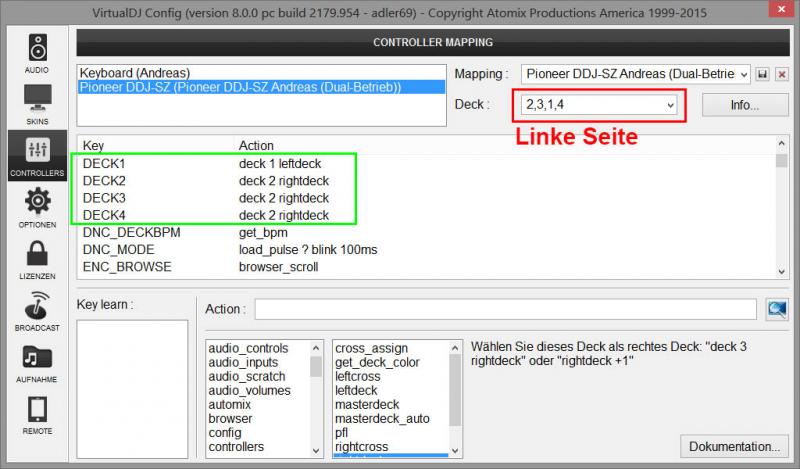800x469 pixels.
Task: Open the Aufnahme recording section
Action: pyautogui.click(x=37, y=363)
